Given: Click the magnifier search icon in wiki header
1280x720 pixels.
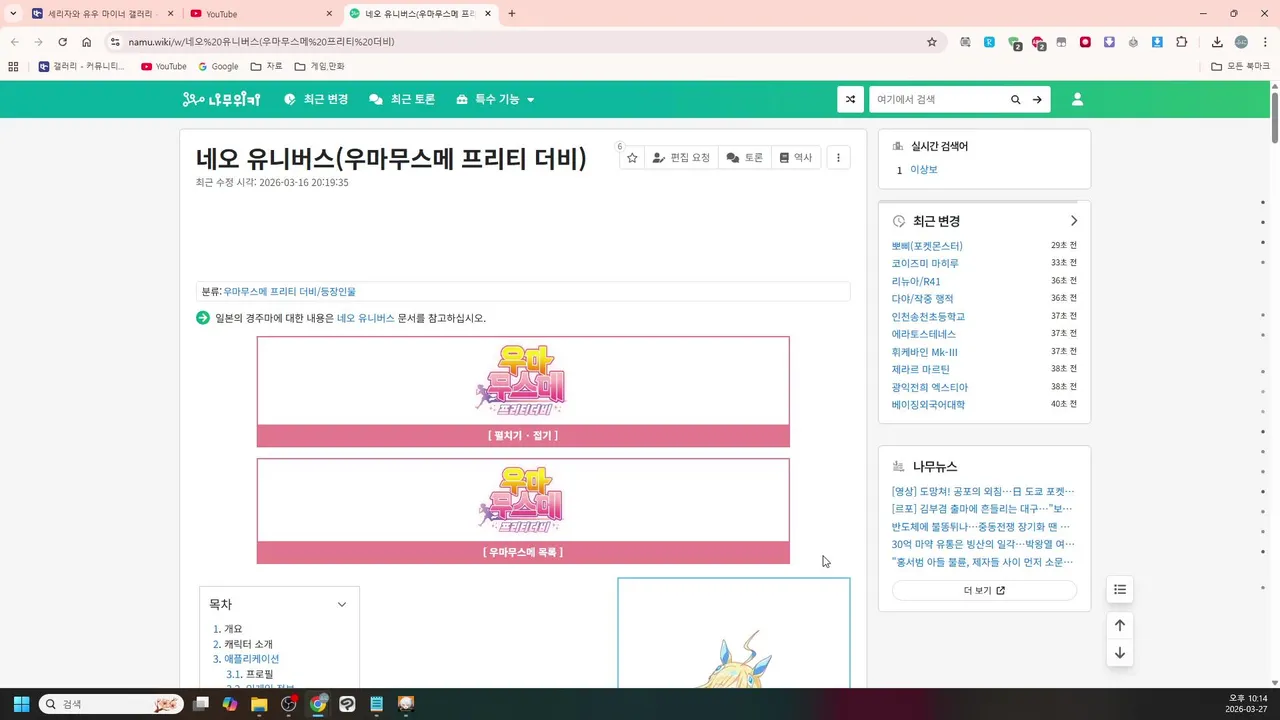Looking at the screenshot, I should [1016, 99].
